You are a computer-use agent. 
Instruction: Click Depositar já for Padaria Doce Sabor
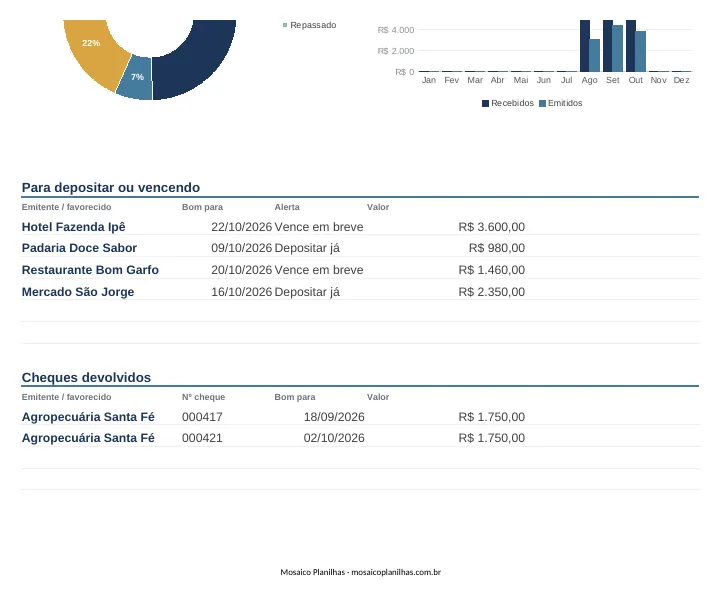point(307,248)
